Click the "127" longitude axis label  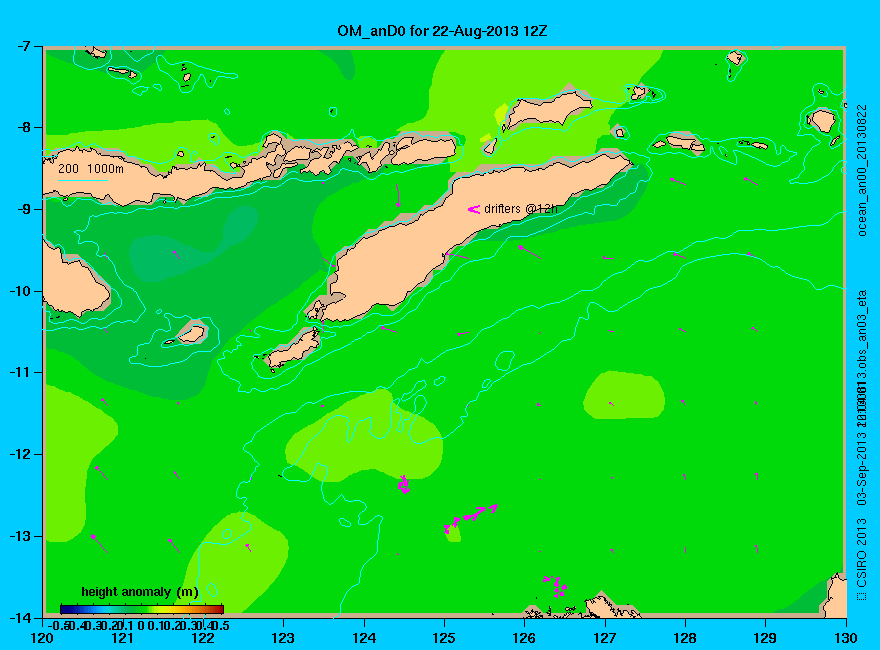click(605, 638)
